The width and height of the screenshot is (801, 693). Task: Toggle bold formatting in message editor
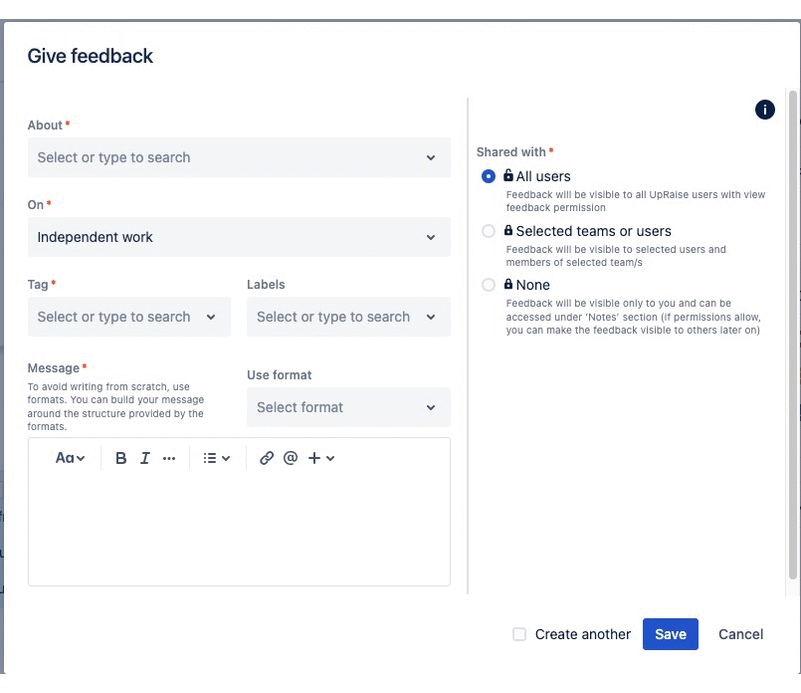click(121, 458)
